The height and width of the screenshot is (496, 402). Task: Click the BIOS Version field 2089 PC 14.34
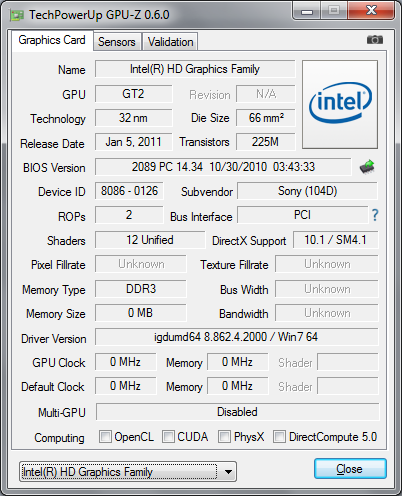coord(223,167)
